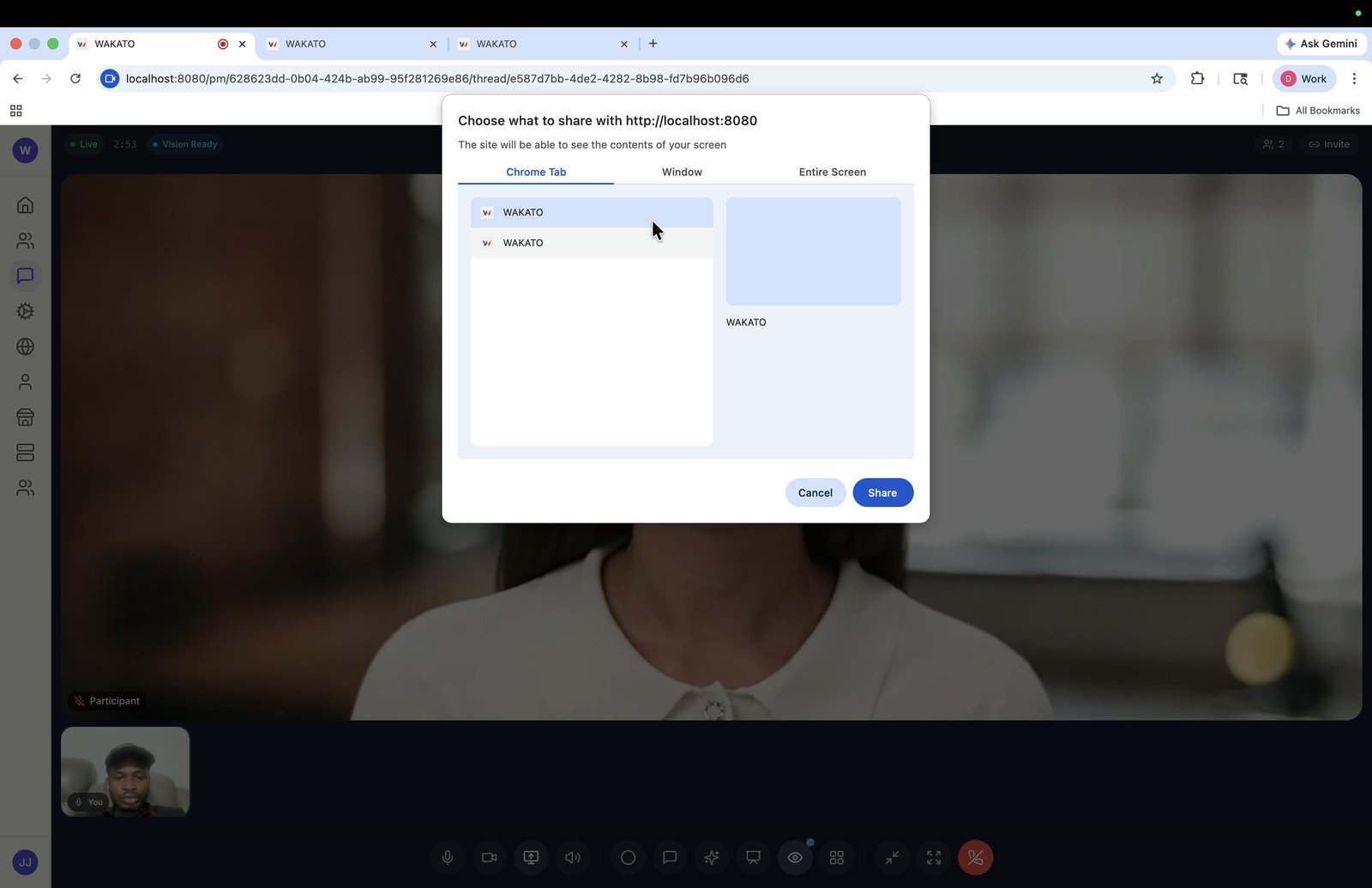Viewport: 1372px width, 888px height.
Task: Click the fullscreen expand icon
Action: coord(934,857)
